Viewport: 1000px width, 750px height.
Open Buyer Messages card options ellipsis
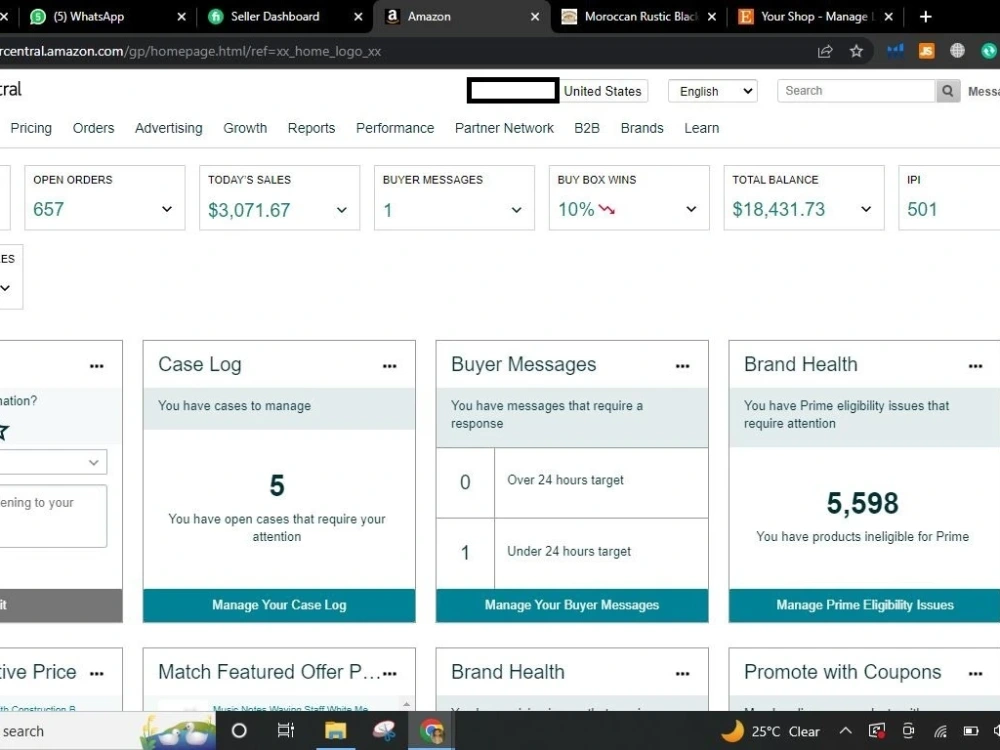coord(682,366)
